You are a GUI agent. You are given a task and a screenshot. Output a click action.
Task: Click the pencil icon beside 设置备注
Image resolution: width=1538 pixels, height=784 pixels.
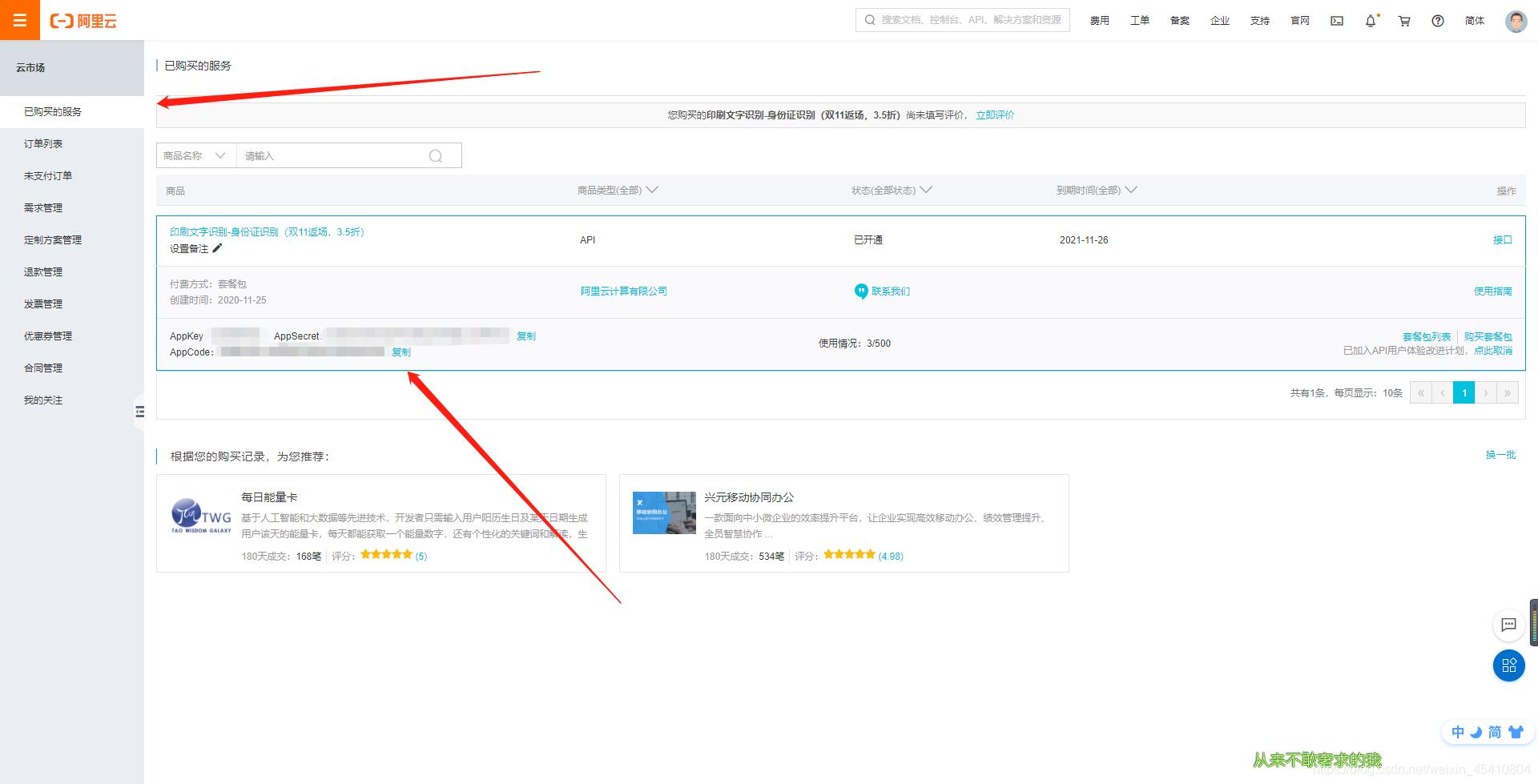click(x=217, y=248)
